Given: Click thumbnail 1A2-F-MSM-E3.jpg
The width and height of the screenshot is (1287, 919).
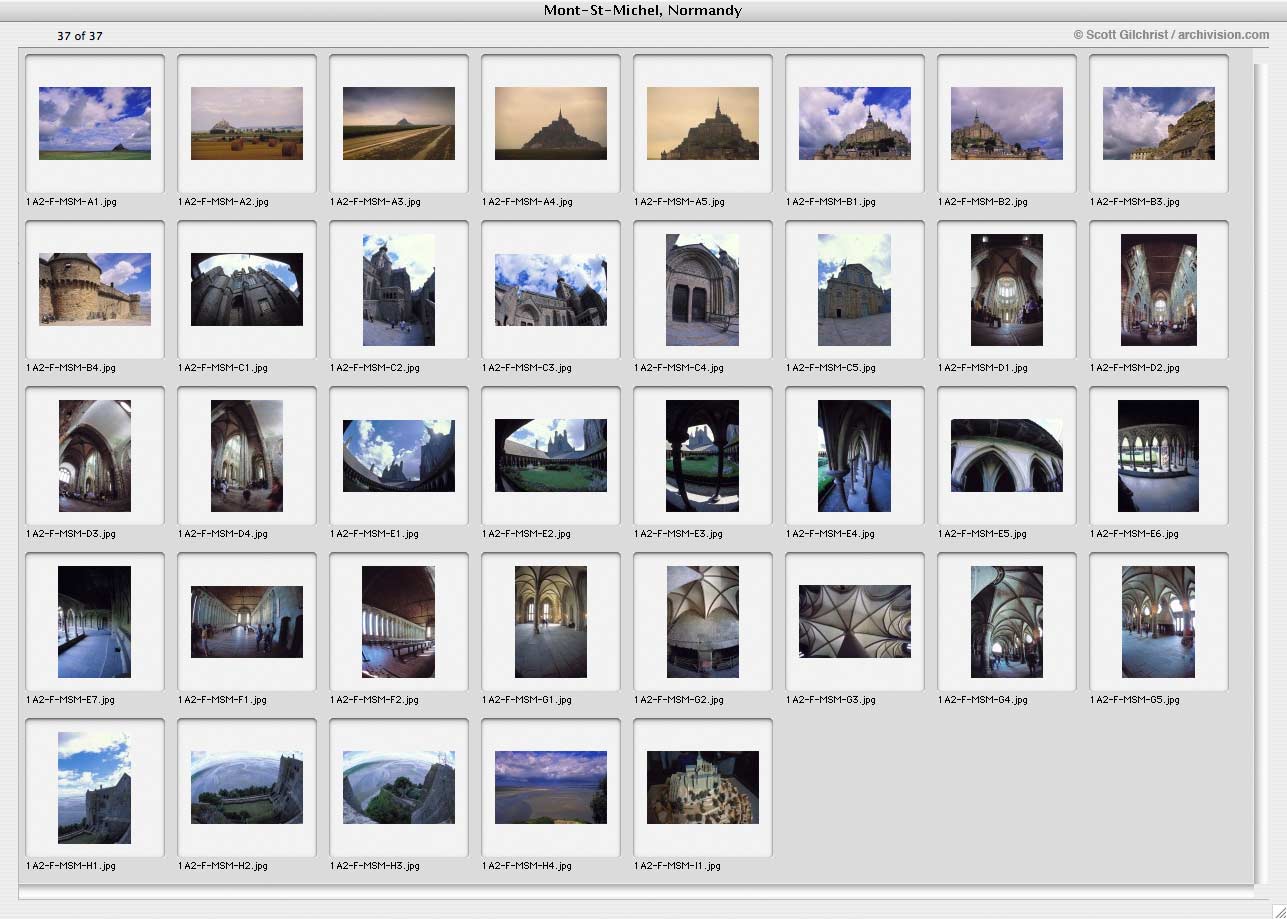Looking at the screenshot, I should tap(703, 455).
